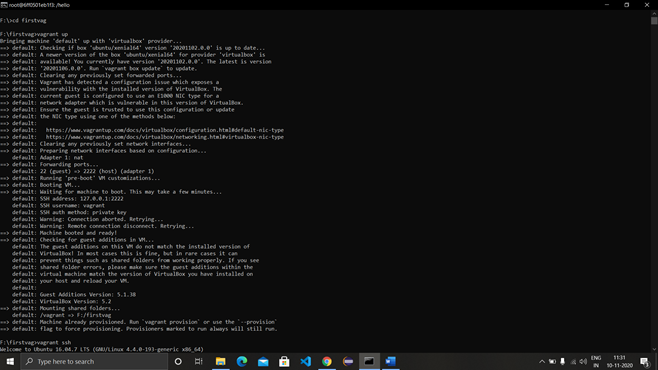Click the 'SSH address: 127.0.0.1:2222' line
Viewport: 658px width, 370px height.
pos(68,198)
